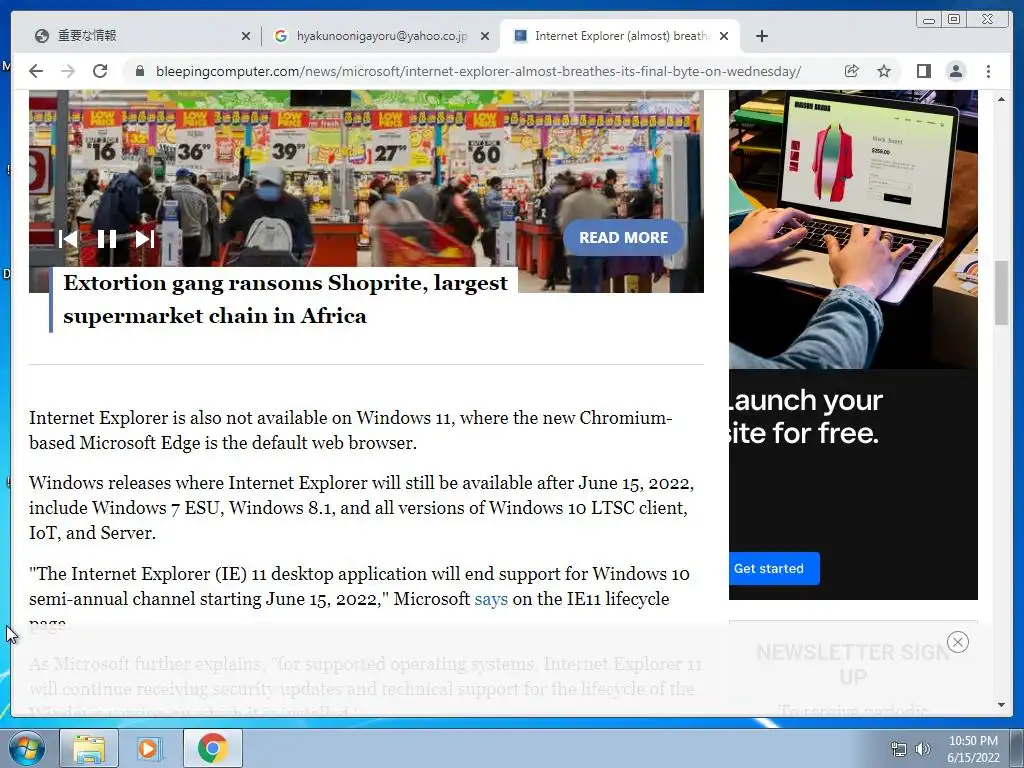Image resolution: width=1024 pixels, height=768 pixels.
Task: Open the Chrome profile avatar
Action: (x=955, y=71)
